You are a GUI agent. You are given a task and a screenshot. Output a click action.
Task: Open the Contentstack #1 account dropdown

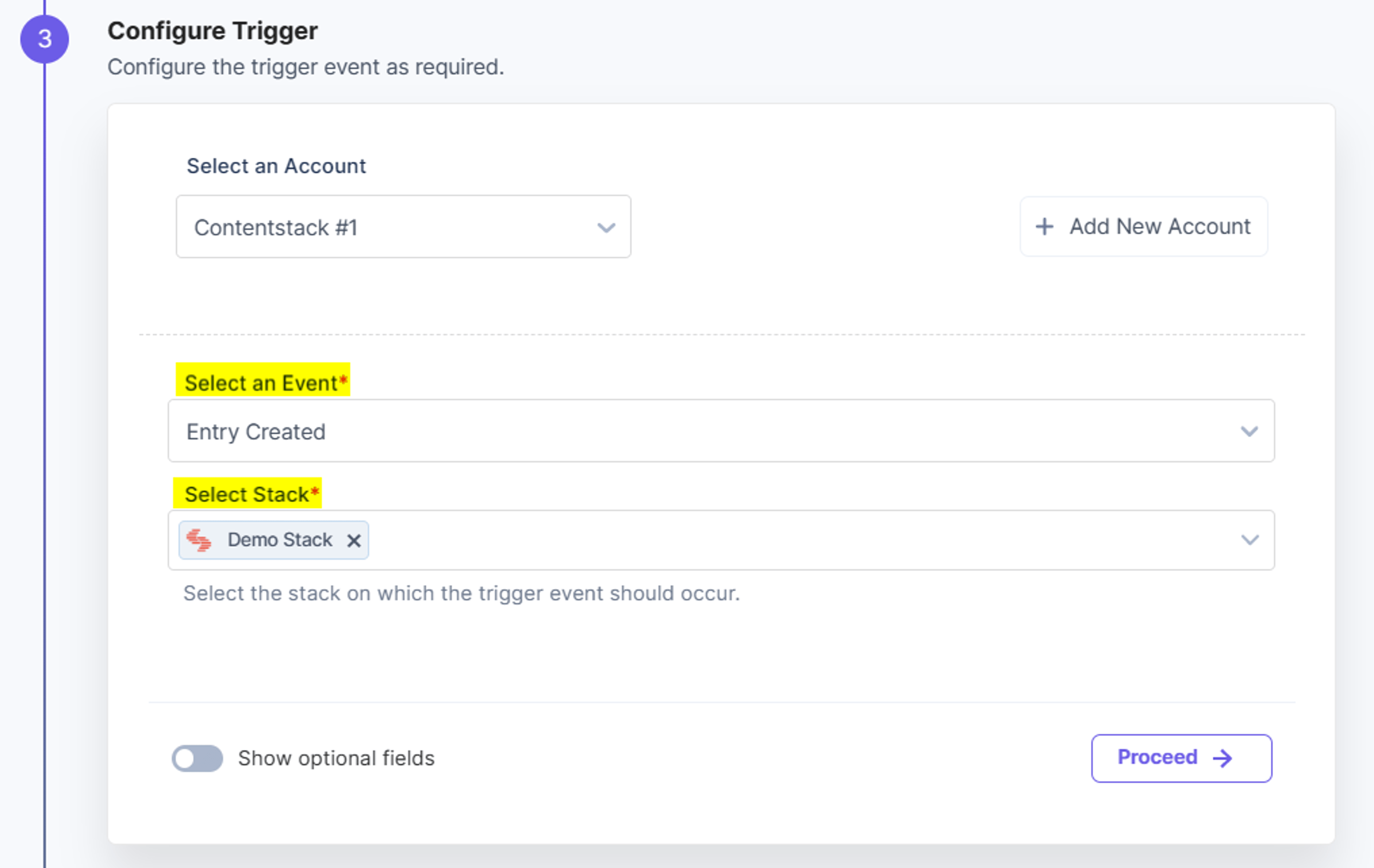403,226
